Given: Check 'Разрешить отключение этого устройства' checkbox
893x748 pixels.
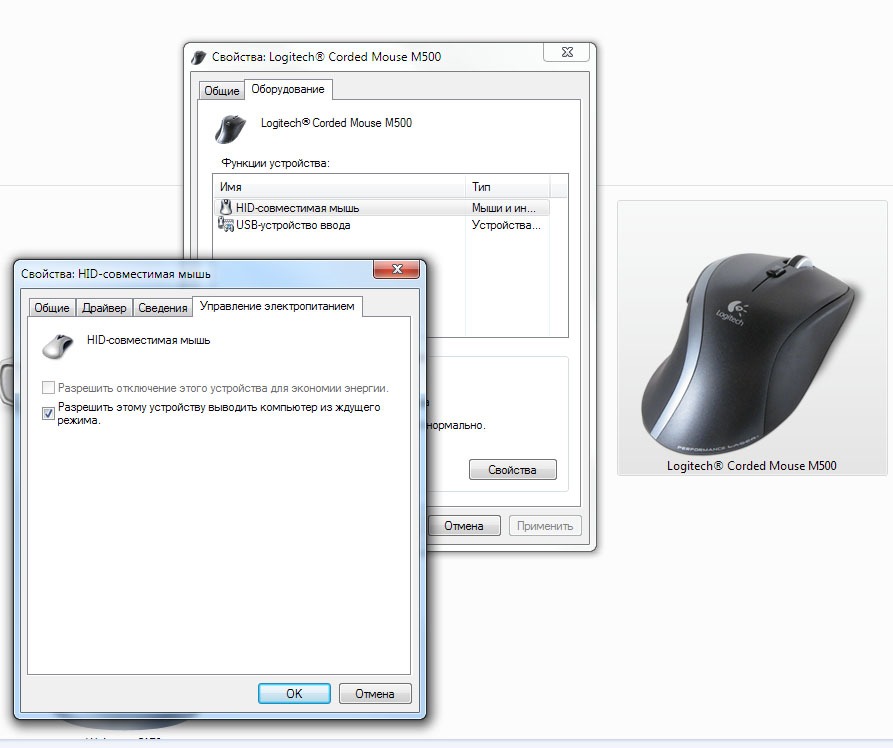Looking at the screenshot, I should [x=48, y=388].
